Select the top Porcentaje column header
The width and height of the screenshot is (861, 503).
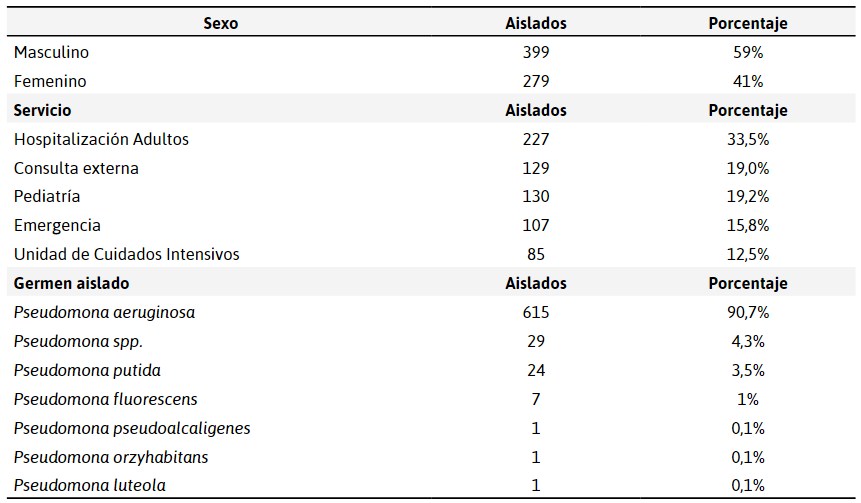click(x=747, y=23)
